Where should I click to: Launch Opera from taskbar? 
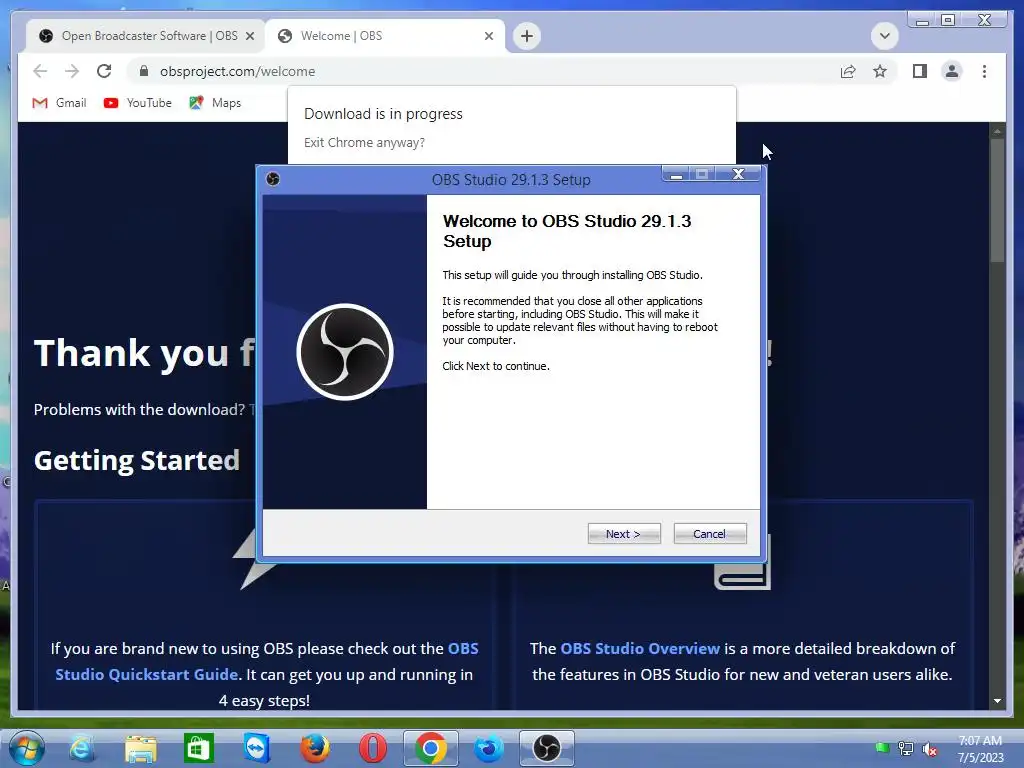pyautogui.click(x=373, y=748)
